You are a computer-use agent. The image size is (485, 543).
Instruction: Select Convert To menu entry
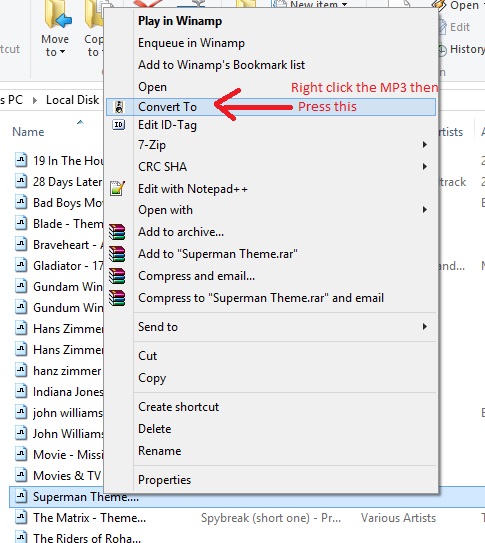coord(271,107)
